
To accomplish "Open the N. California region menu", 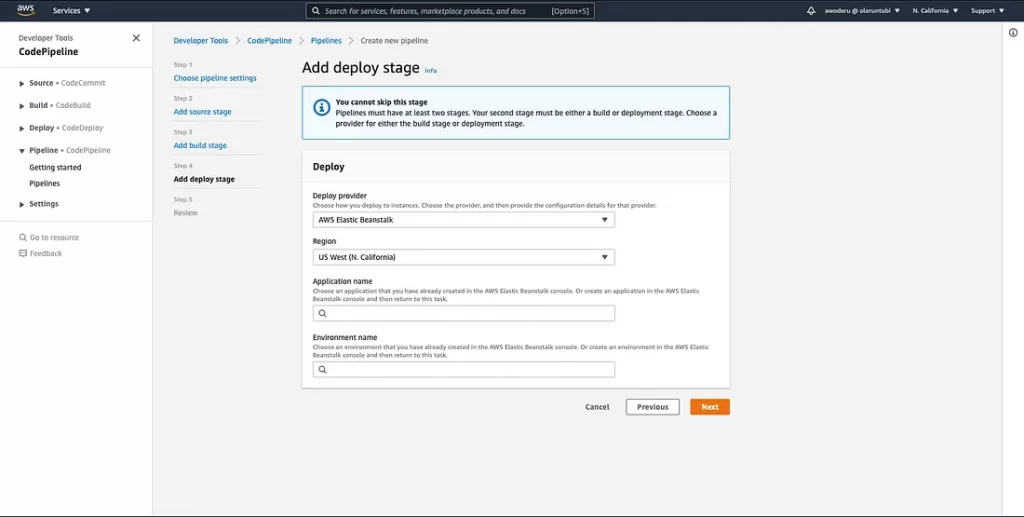I will point(935,11).
